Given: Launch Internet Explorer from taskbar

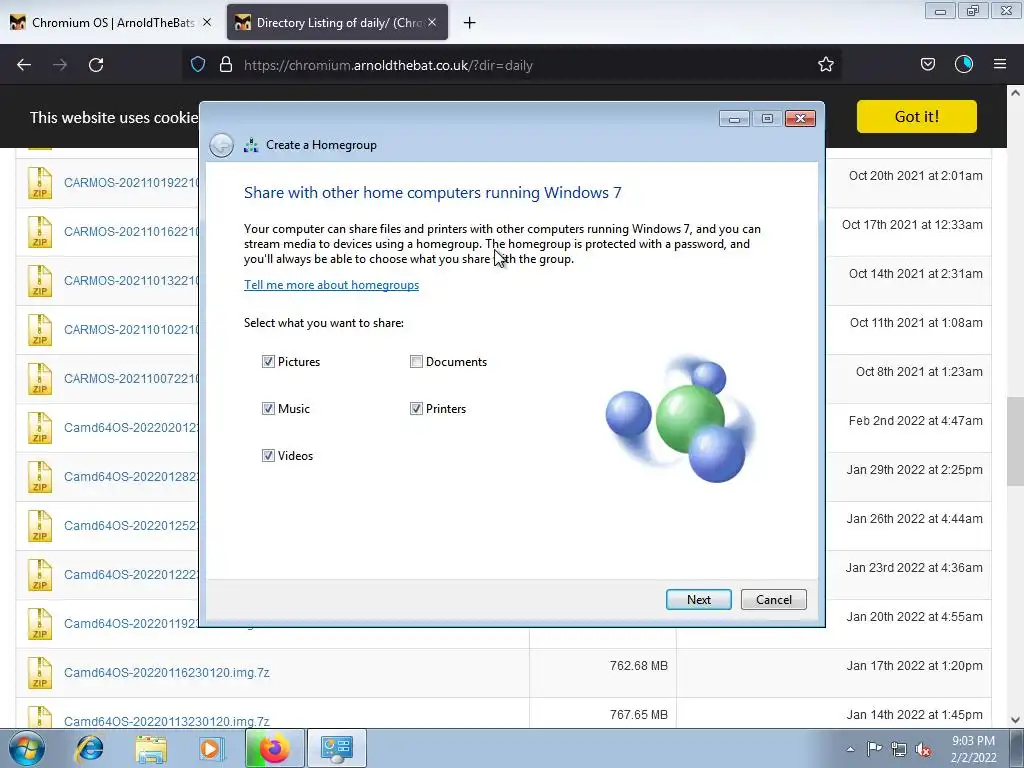Looking at the screenshot, I should [89, 749].
